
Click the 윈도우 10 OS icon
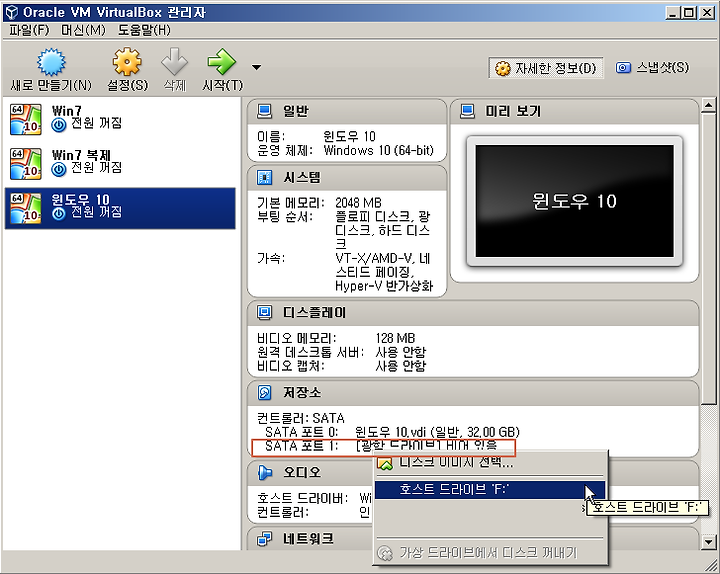(26, 208)
